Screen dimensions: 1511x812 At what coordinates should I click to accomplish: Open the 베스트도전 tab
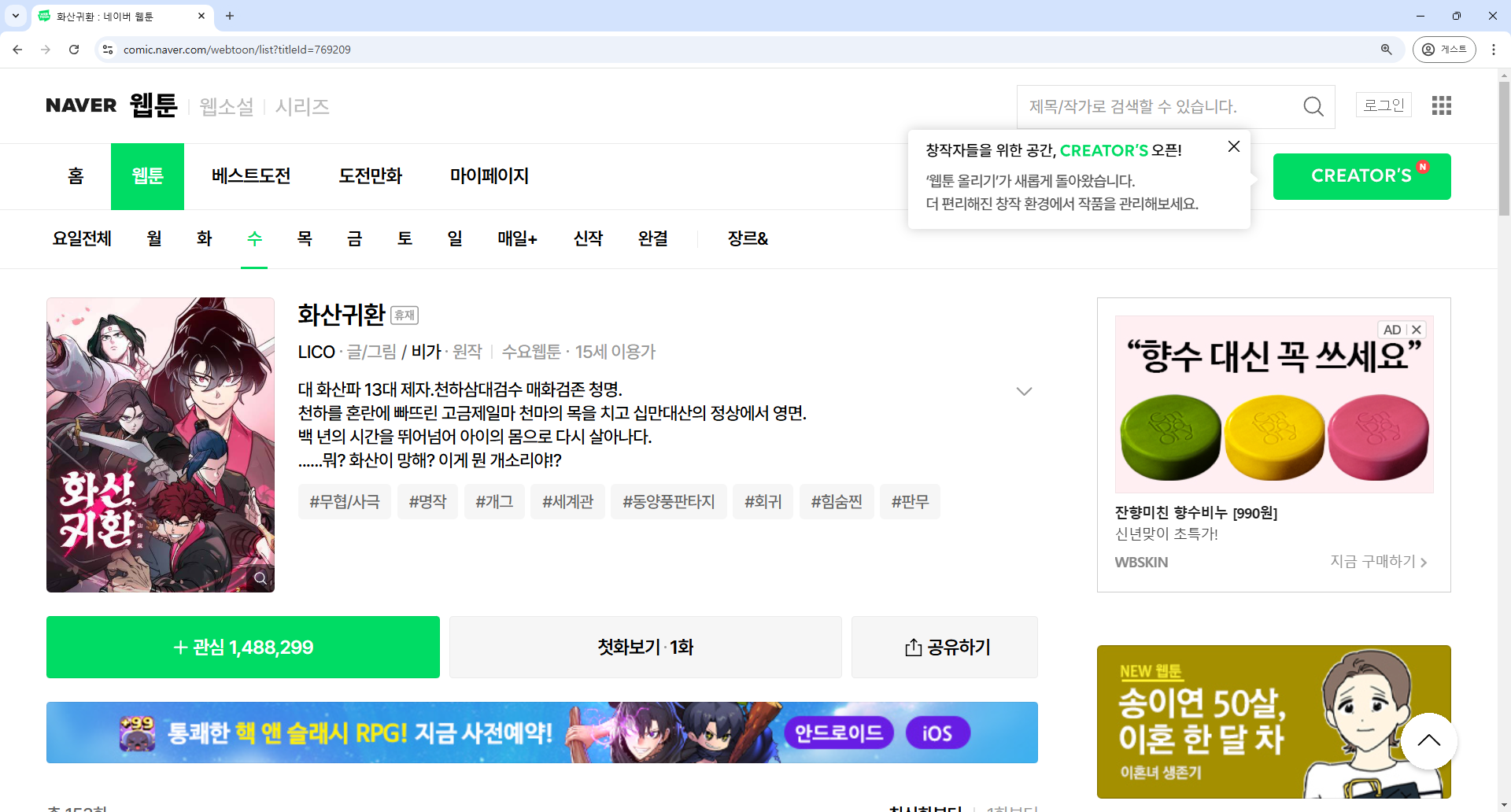click(x=251, y=175)
